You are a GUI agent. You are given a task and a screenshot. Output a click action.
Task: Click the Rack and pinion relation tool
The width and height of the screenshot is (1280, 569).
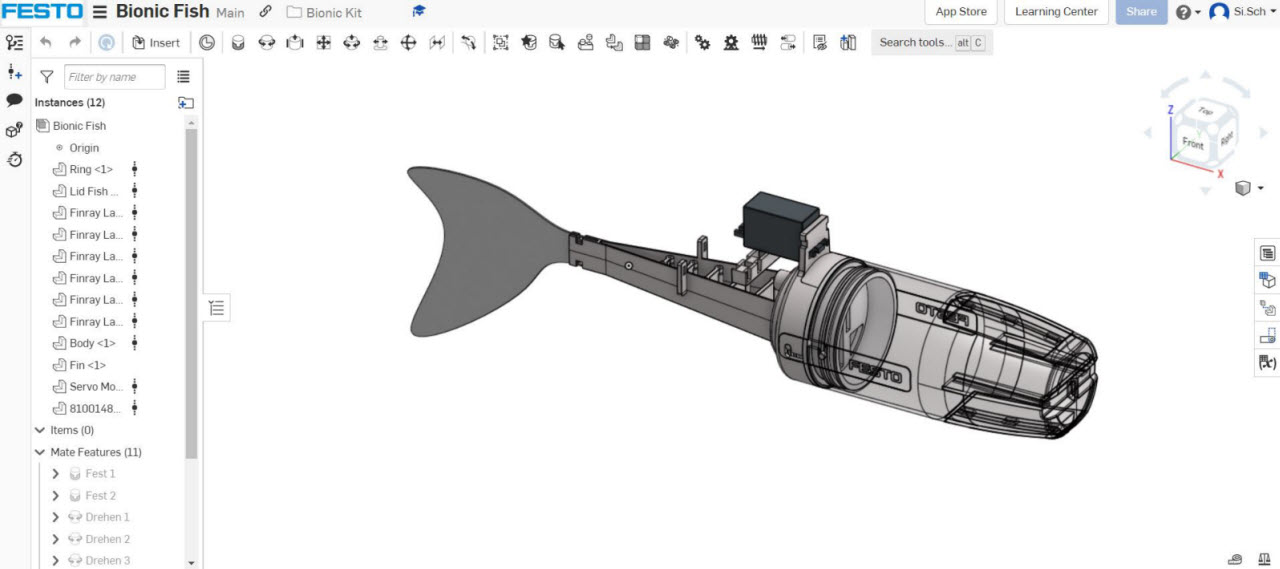coord(731,43)
